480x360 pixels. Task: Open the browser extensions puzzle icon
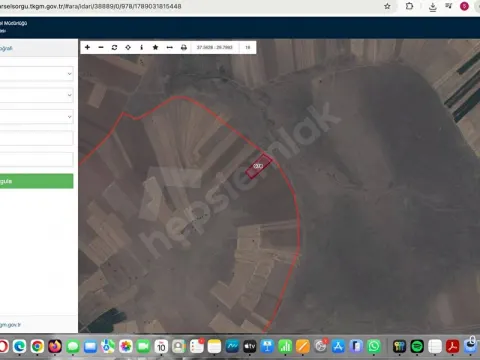pyautogui.click(x=409, y=6)
